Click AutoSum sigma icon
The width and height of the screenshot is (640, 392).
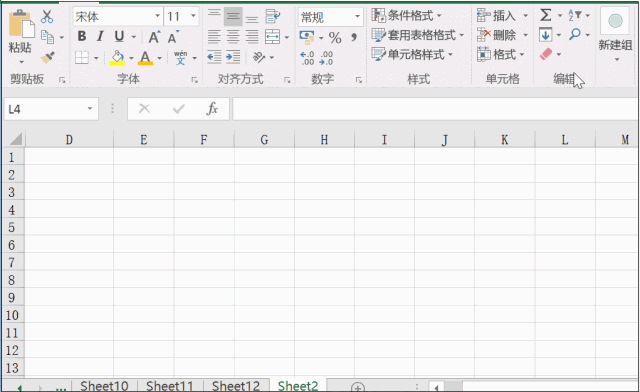click(546, 16)
